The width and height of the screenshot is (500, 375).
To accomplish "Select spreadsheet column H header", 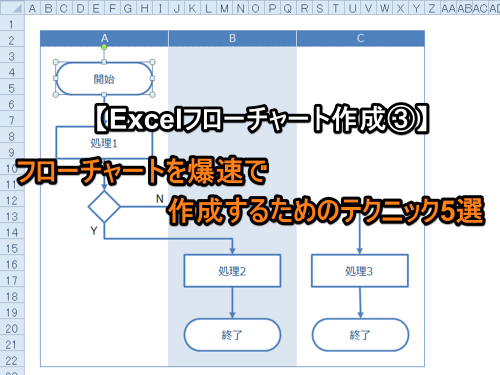I will point(144,8).
